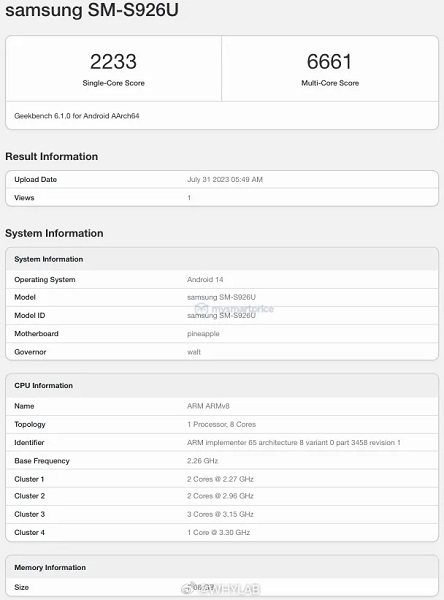
Task: Click the Views count row
Action: point(222,197)
